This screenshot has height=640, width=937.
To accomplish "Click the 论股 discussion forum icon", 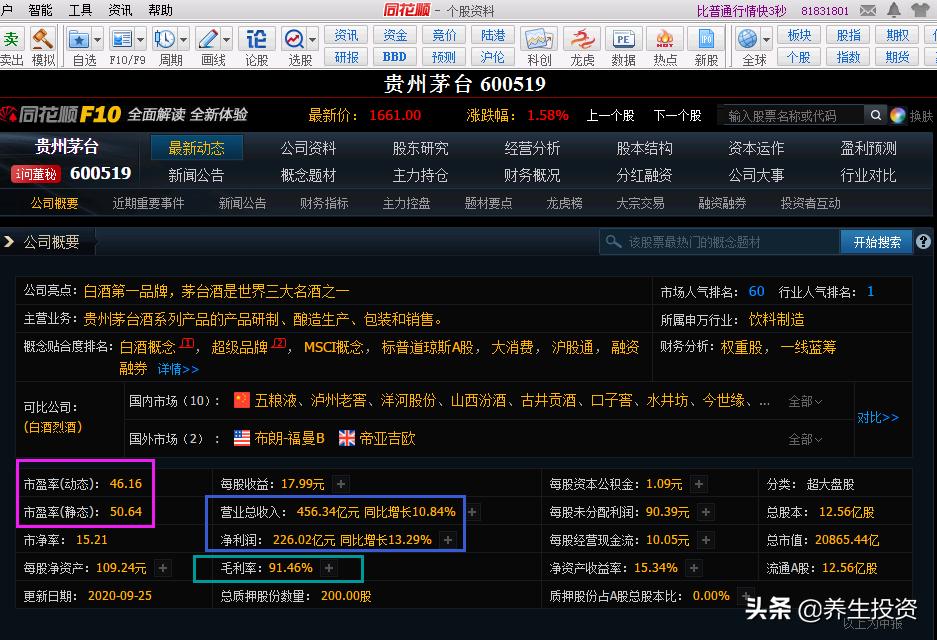I will point(256,38).
